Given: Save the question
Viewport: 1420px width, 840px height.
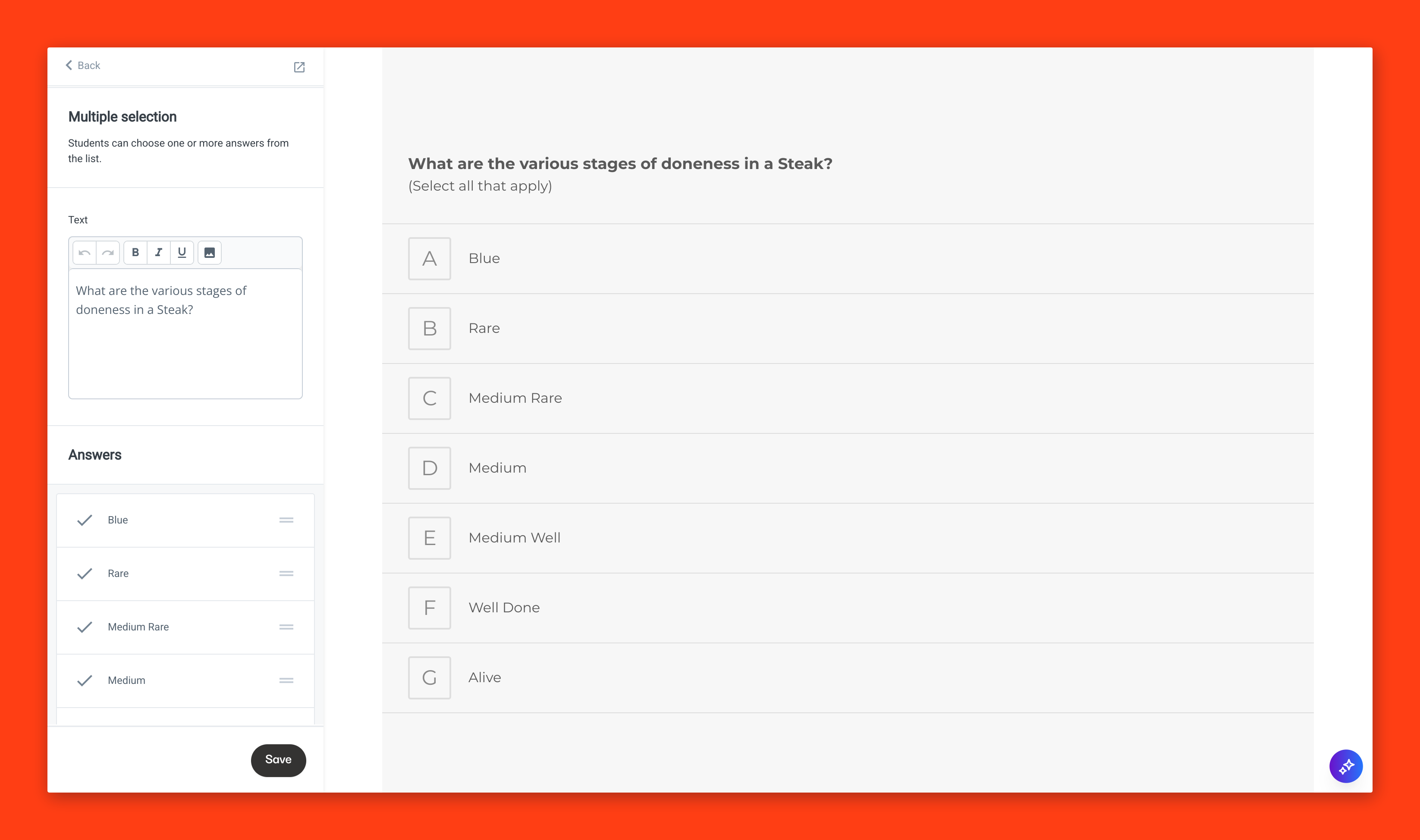Looking at the screenshot, I should 278,760.
